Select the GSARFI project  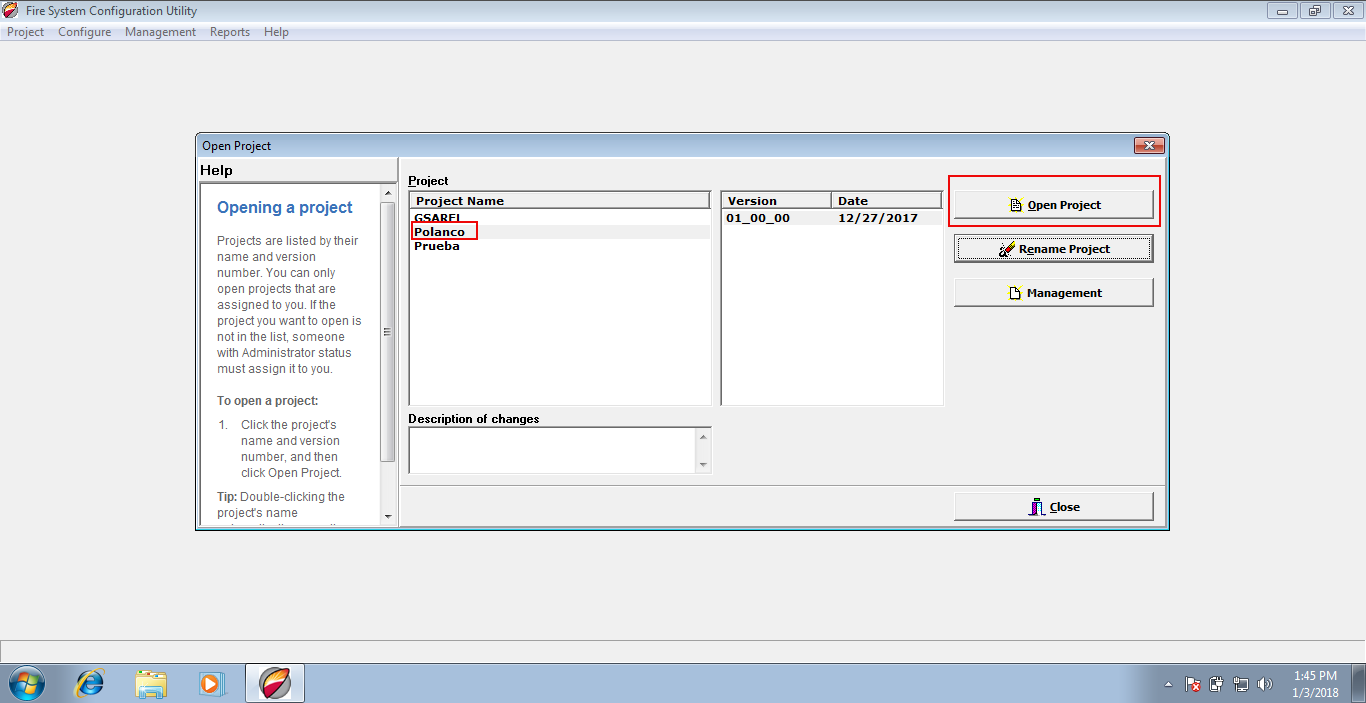coord(438,216)
